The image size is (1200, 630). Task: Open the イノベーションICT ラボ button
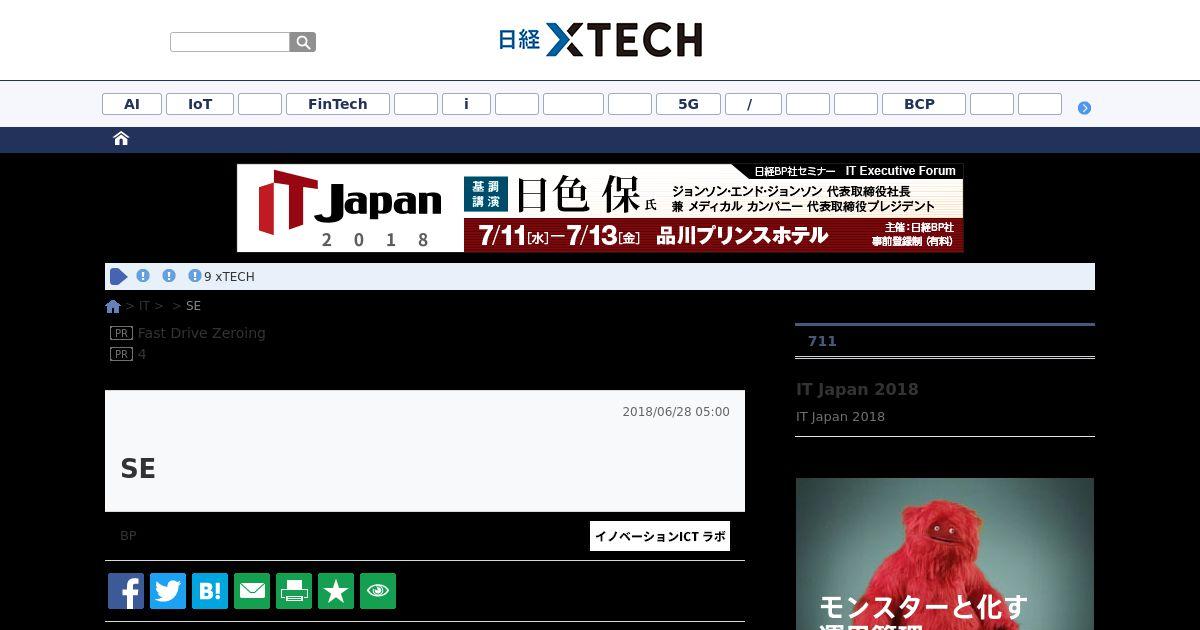660,536
